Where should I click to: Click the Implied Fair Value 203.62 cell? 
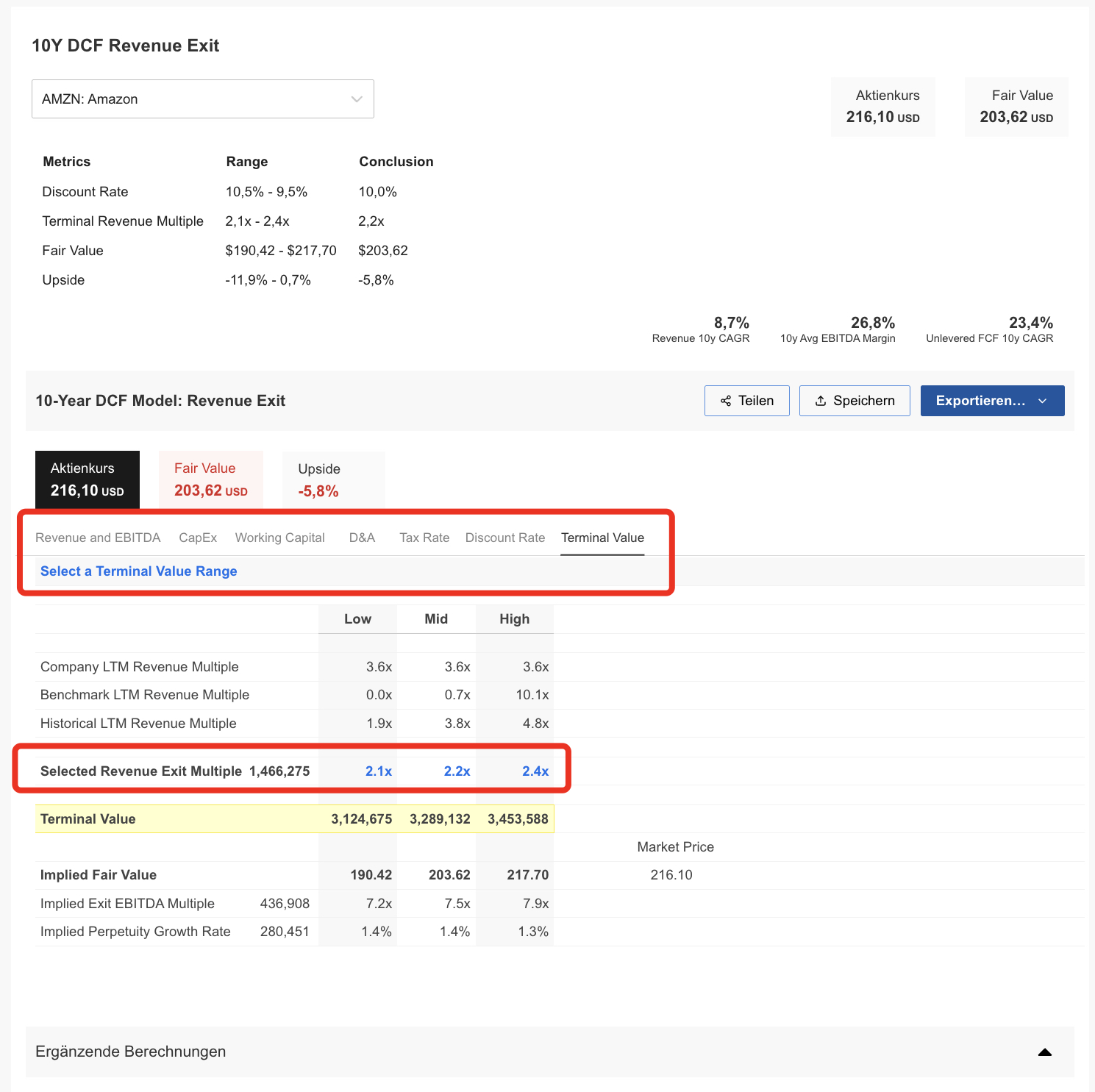tap(449, 875)
